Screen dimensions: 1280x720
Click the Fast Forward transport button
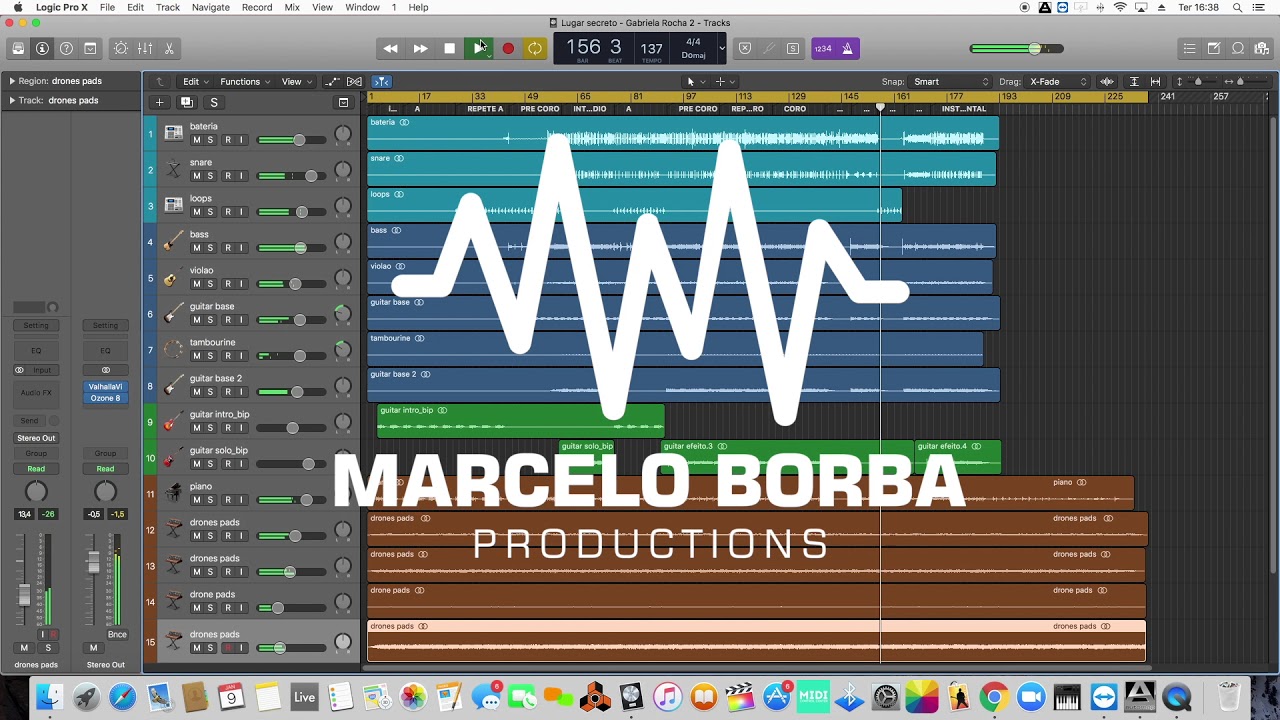tap(420, 48)
